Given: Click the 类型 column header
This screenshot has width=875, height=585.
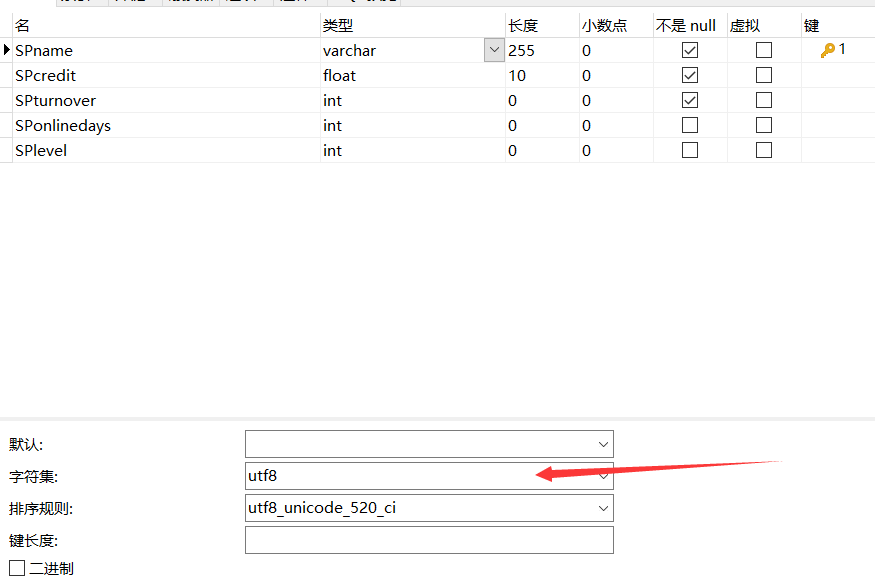Looking at the screenshot, I should tap(337, 24).
